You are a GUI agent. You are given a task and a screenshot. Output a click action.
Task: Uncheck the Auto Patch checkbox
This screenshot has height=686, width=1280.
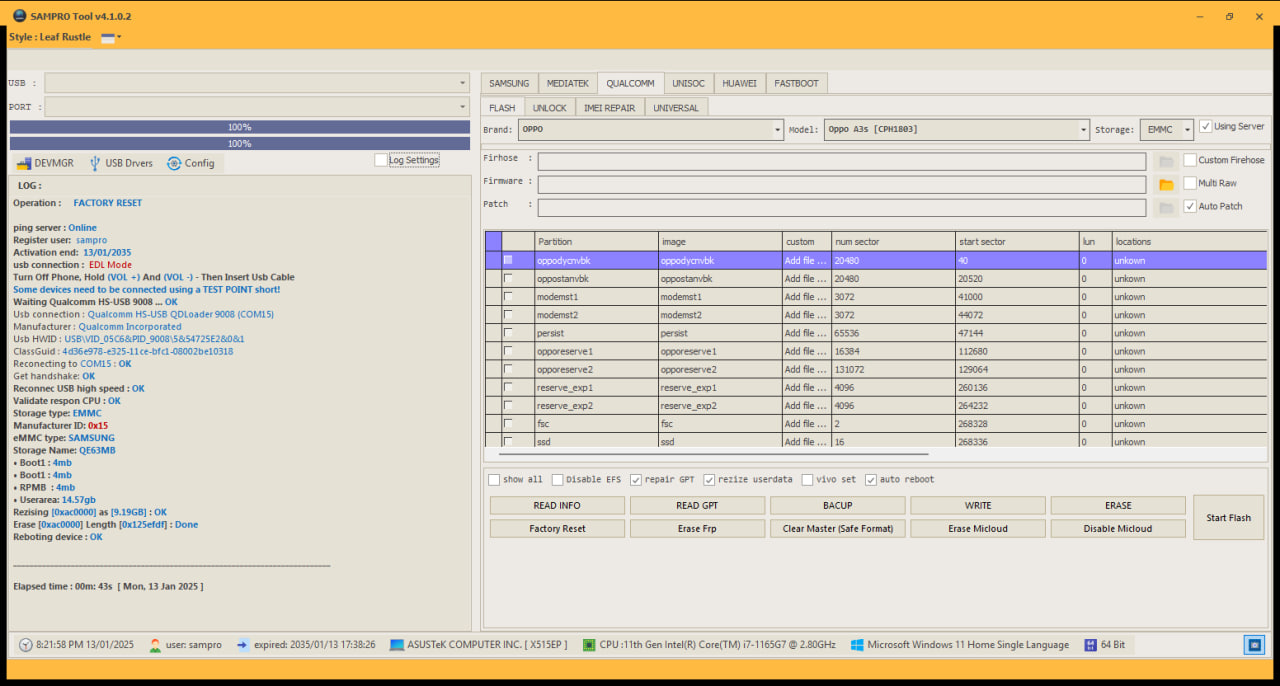tap(1190, 206)
